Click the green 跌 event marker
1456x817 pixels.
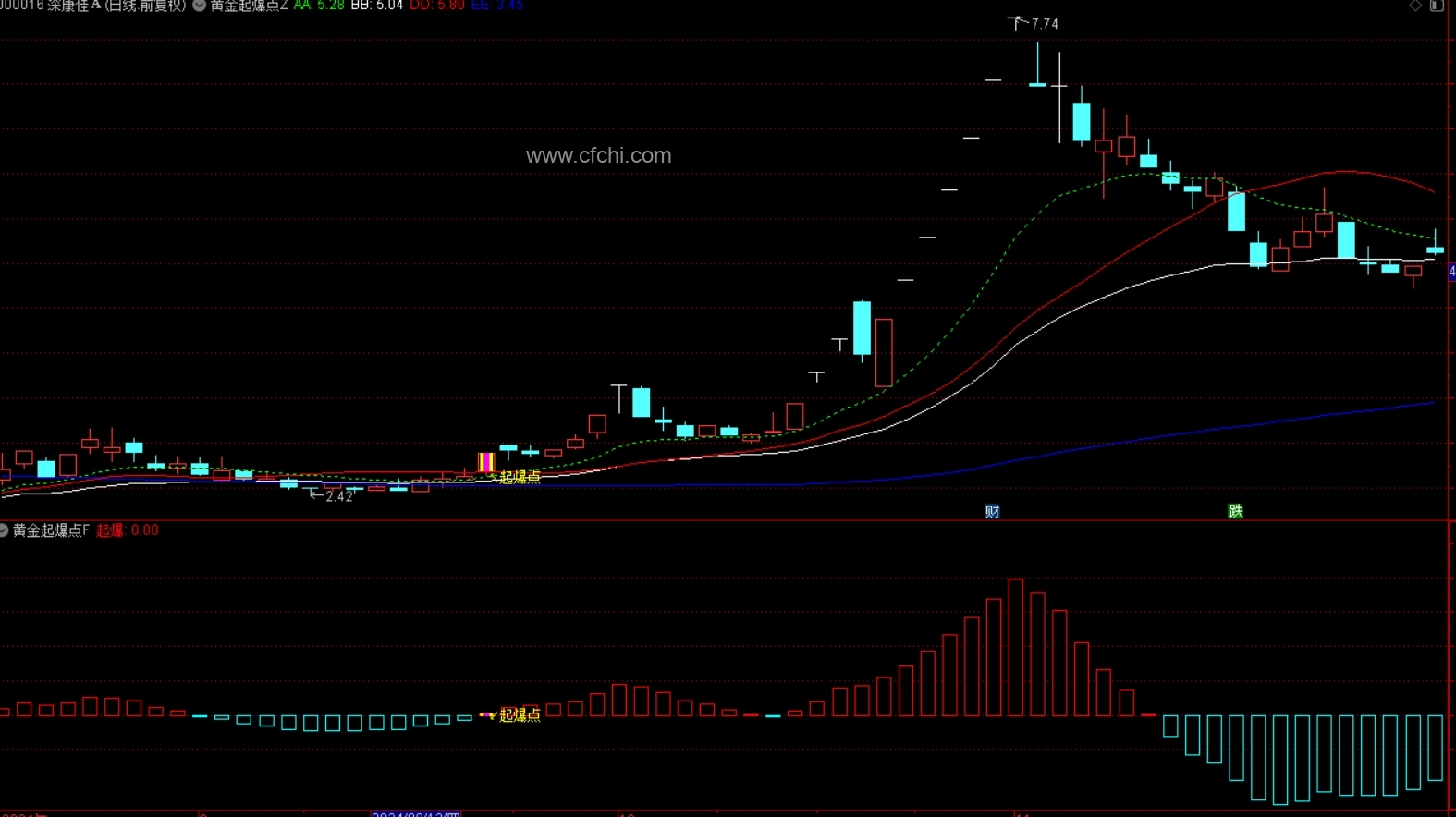coord(1235,511)
